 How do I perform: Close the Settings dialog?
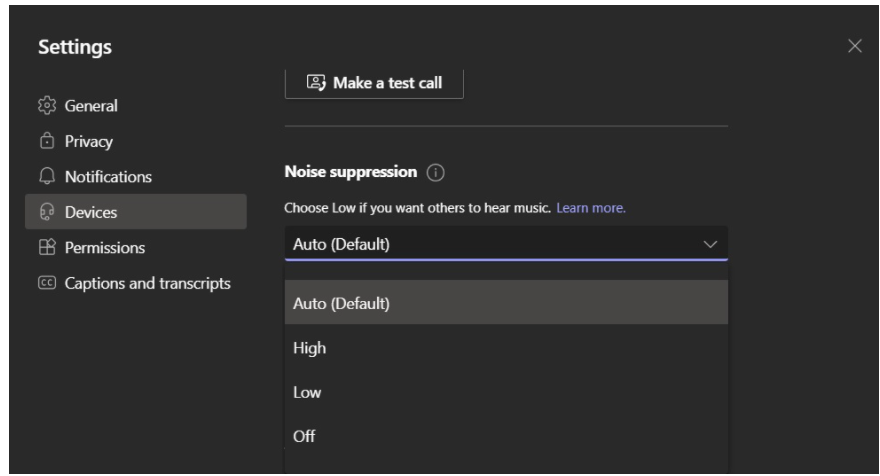(855, 46)
